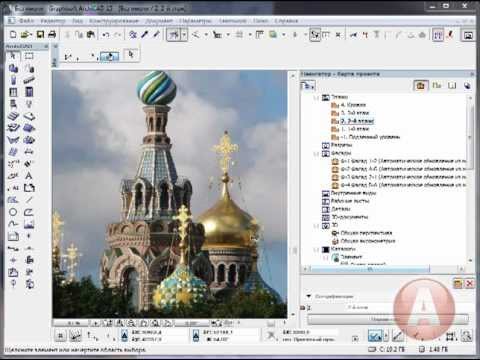The height and width of the screenshot is (360, 480).
Task: Click the Settings button below Navigator properties
Action: (388, 319)
